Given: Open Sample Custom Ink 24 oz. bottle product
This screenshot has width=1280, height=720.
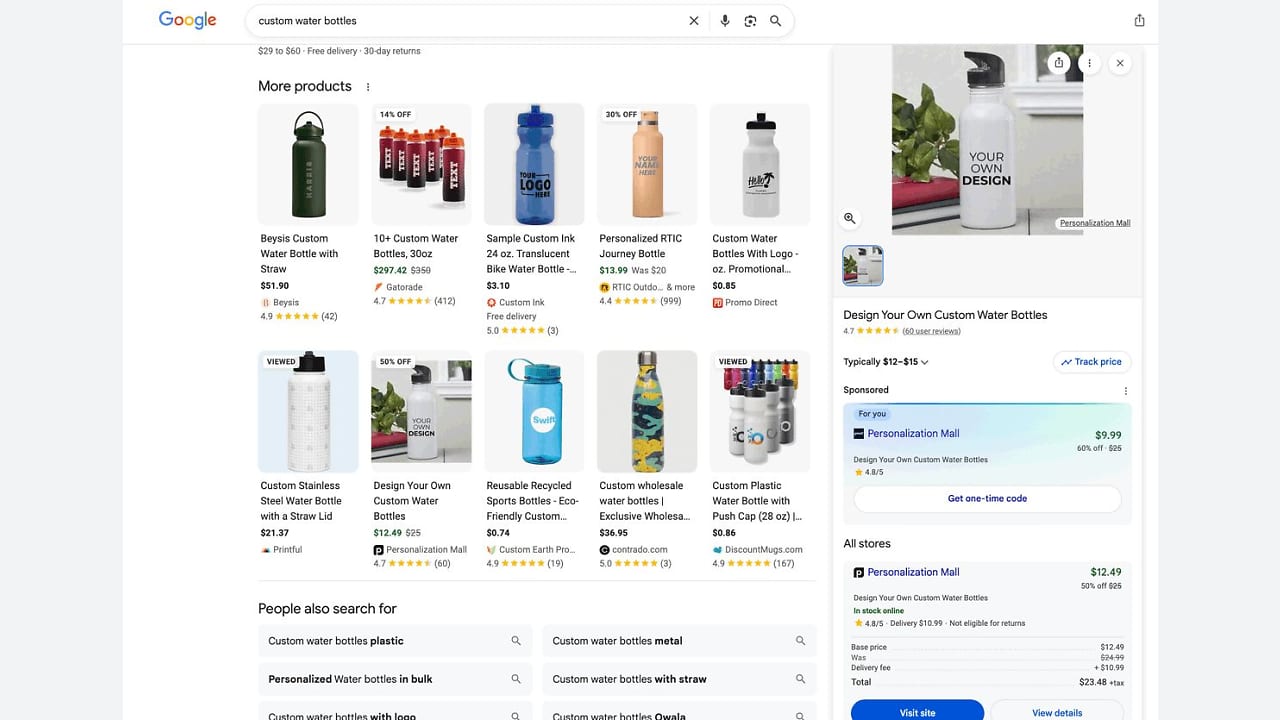Looking at the screenshot, I should tap(534, 220).
